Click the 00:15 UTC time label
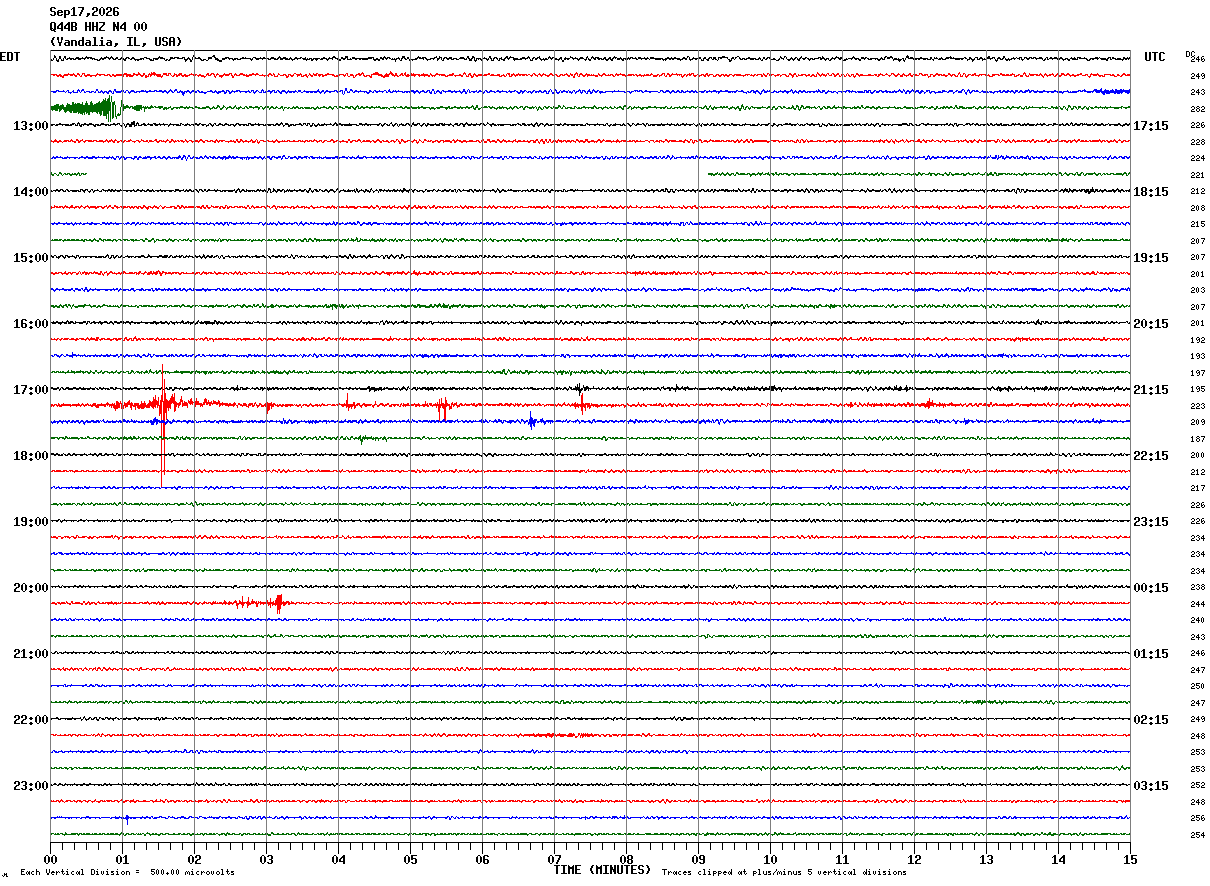The width and height of the screenshot is (1210, 886). pos(1151,588)
